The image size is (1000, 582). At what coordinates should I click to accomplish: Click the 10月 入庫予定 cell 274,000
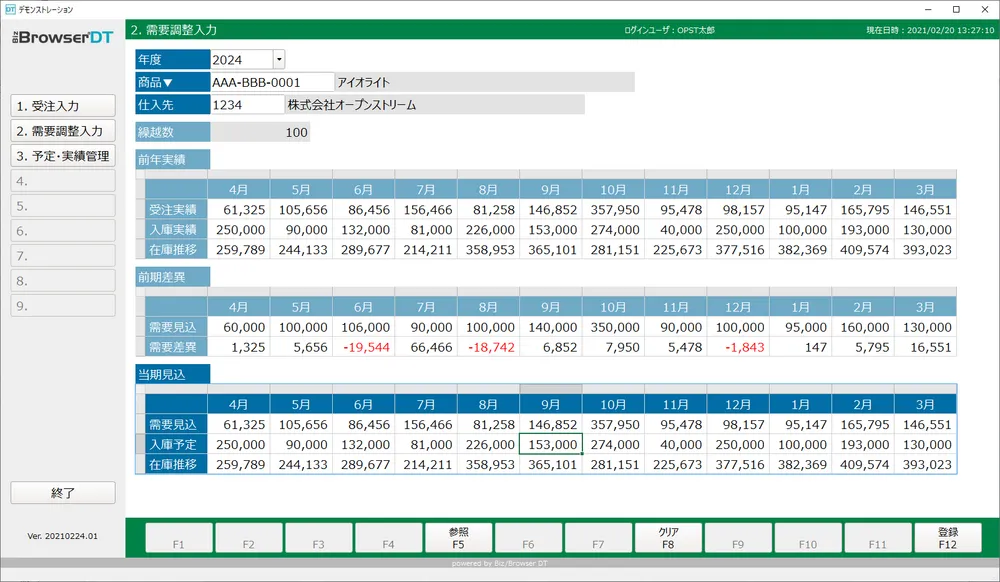pyautogui.click(x=613, y=444)
